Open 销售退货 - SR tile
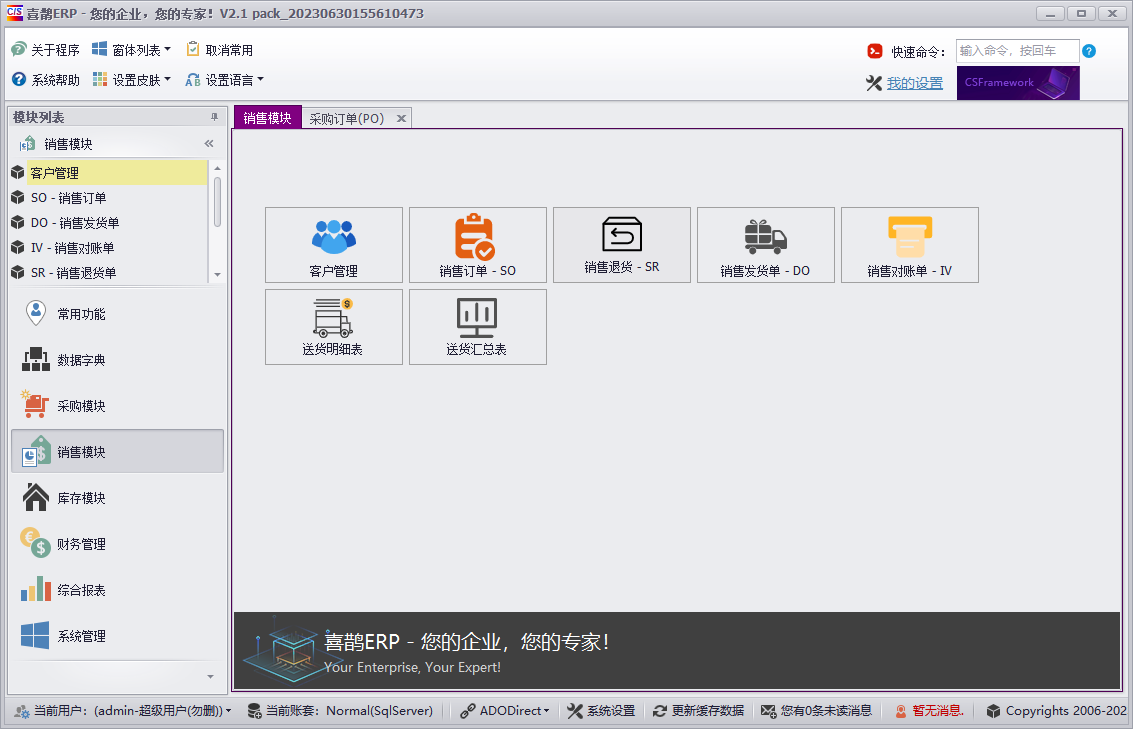 [x=621, y=245]
